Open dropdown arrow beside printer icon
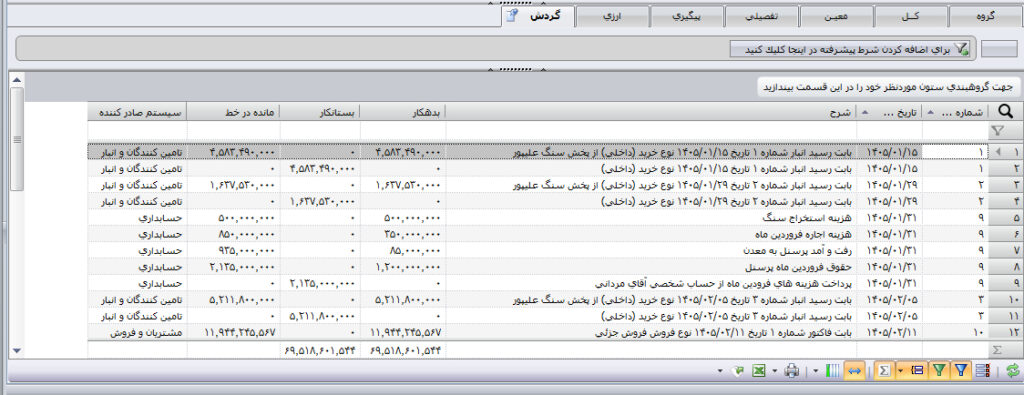This screenshot has width=1024, height=395. click(775, 371)
